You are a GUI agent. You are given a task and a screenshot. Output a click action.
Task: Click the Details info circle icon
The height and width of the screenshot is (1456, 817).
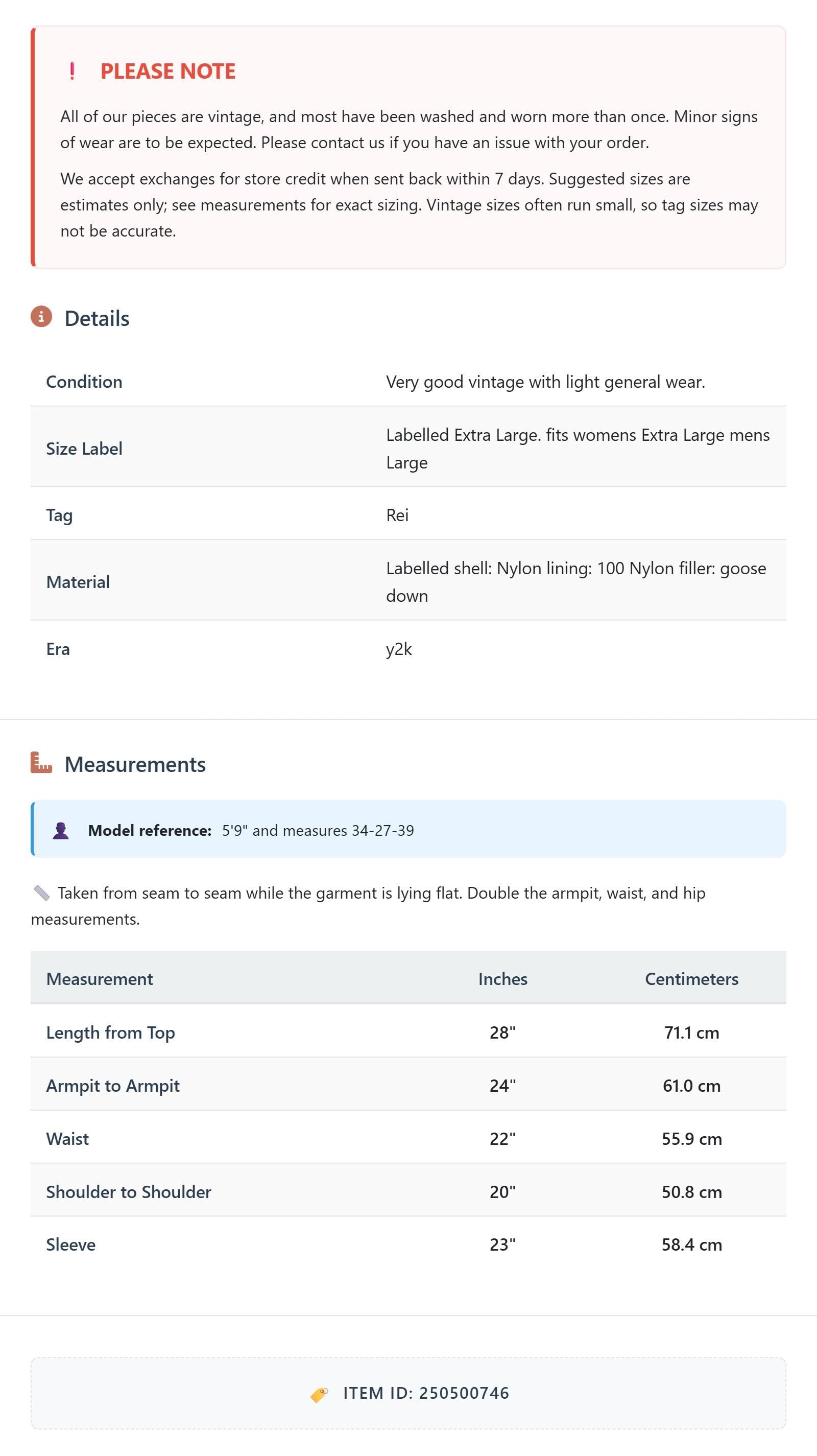(41, 317)
